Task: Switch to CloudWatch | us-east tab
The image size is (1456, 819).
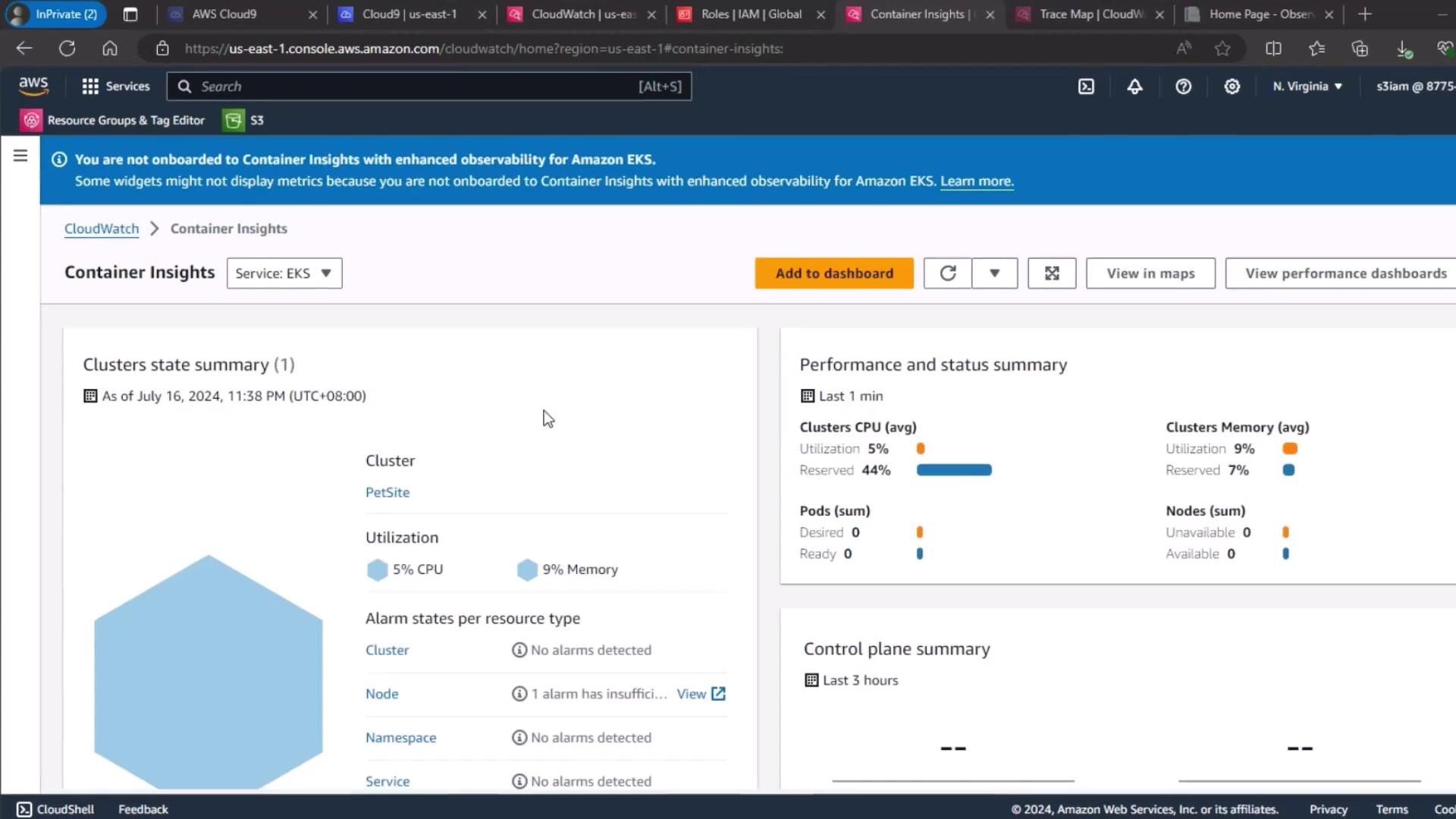Action: 584,14
